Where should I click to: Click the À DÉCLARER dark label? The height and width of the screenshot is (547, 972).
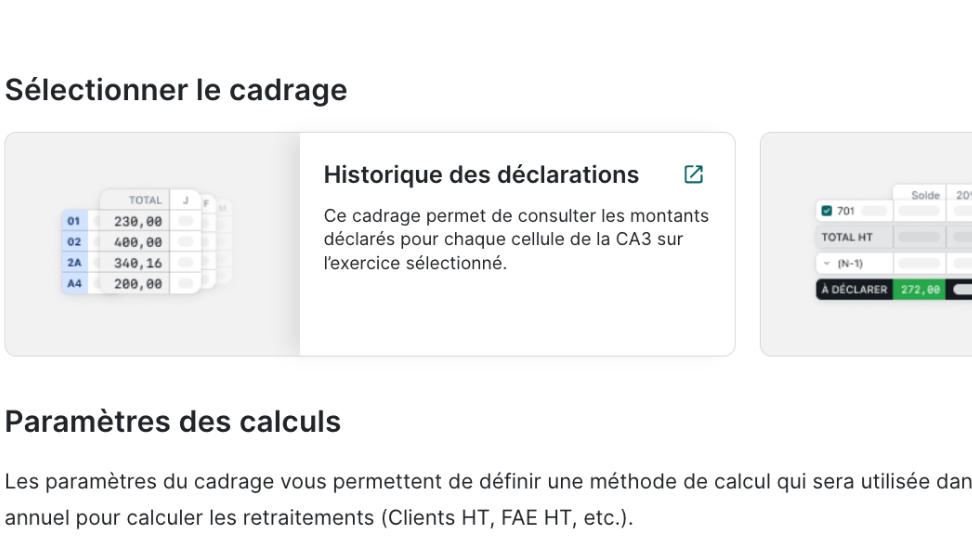(853, 289)
